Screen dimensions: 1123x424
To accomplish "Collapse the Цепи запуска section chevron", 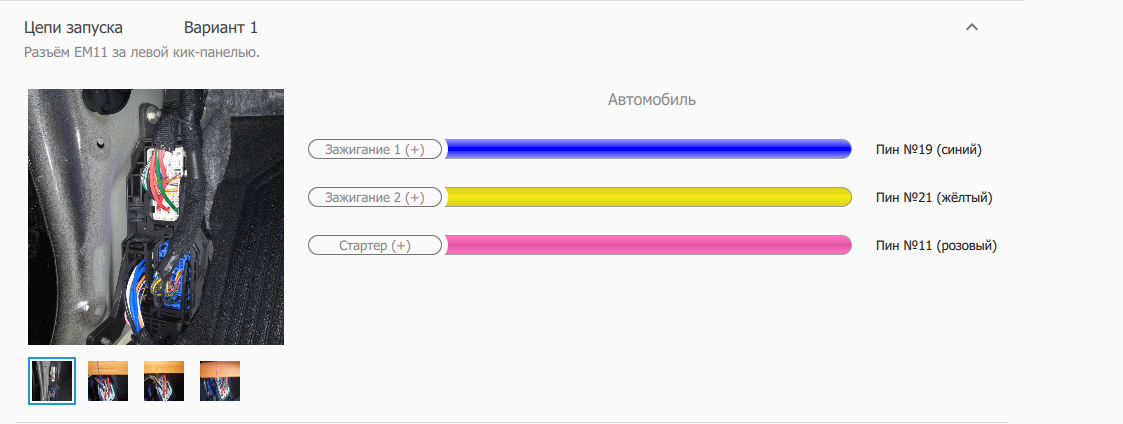I will [971, 28].
